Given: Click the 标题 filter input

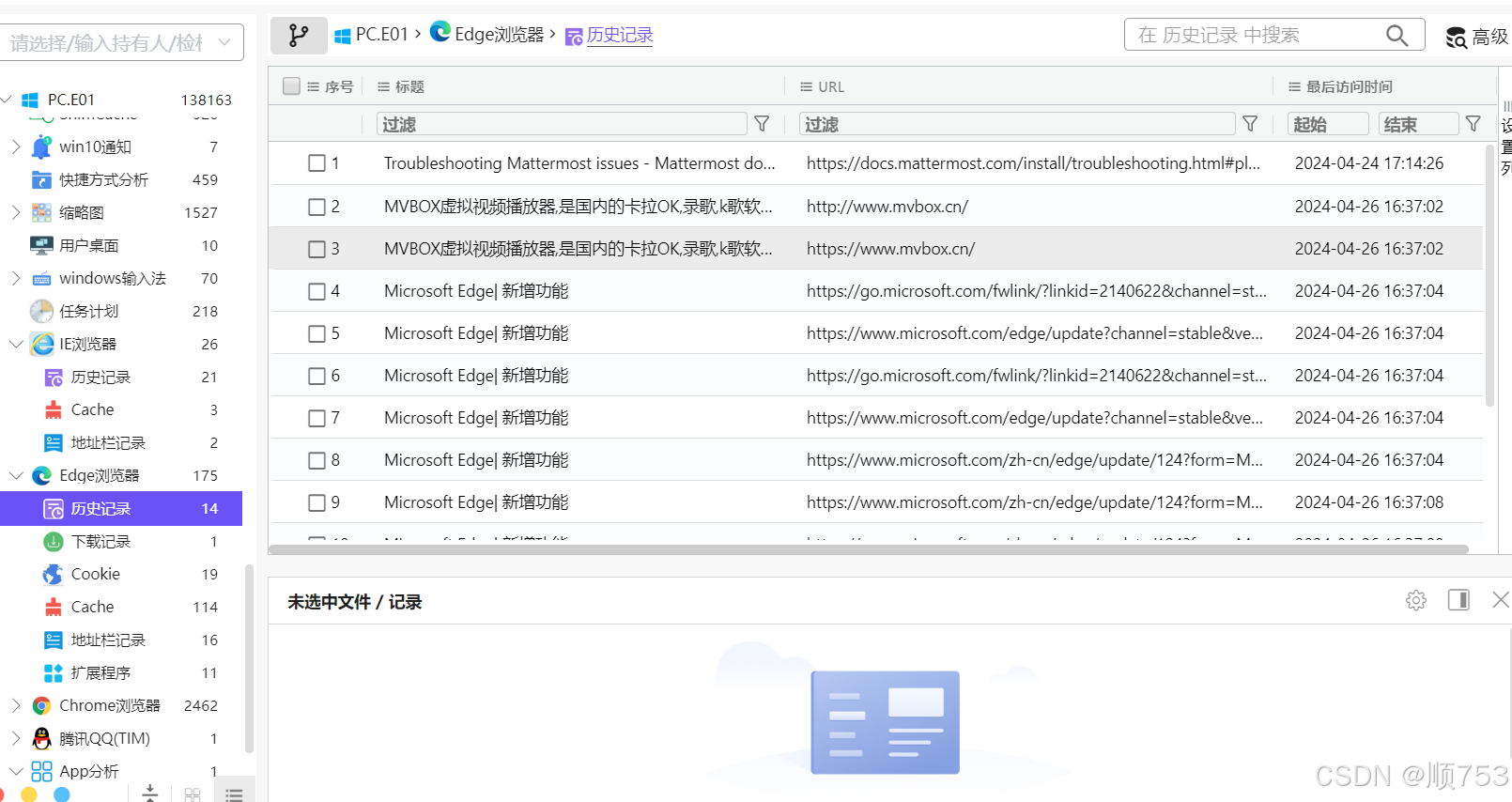Looking at the screenshot, I should click(563, 124).
